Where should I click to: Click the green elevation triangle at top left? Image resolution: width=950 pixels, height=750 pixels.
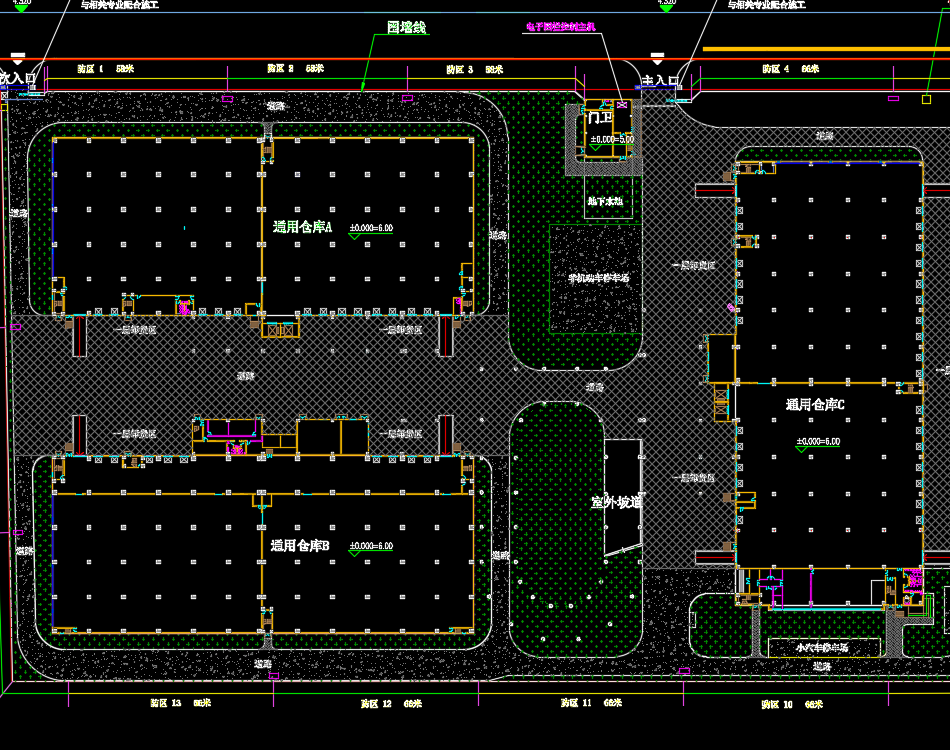21,8
